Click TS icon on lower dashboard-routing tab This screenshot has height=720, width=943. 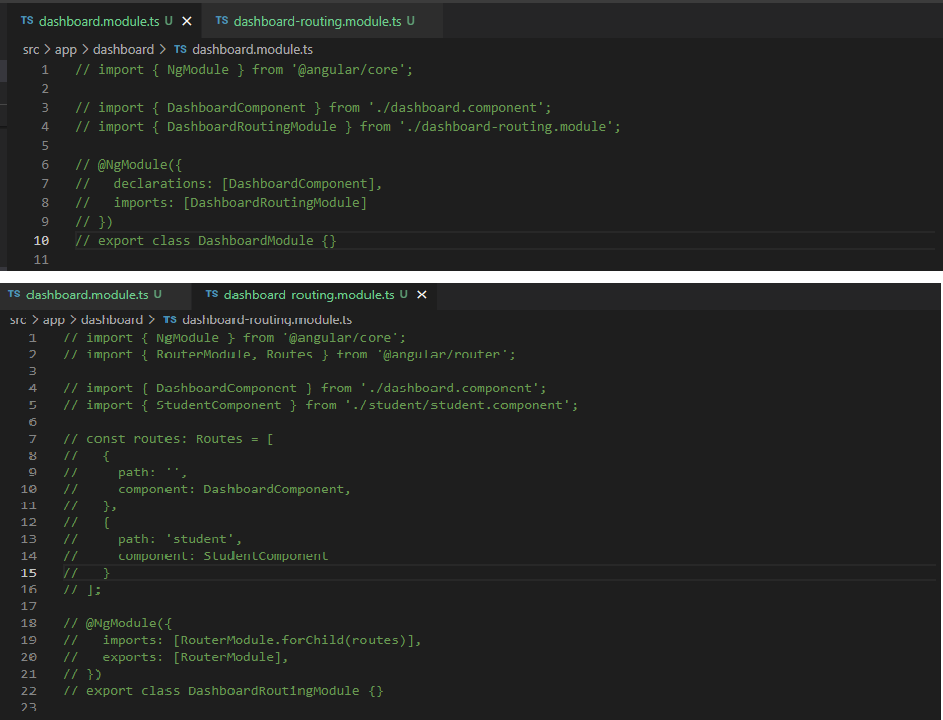(x=212, y=295)
